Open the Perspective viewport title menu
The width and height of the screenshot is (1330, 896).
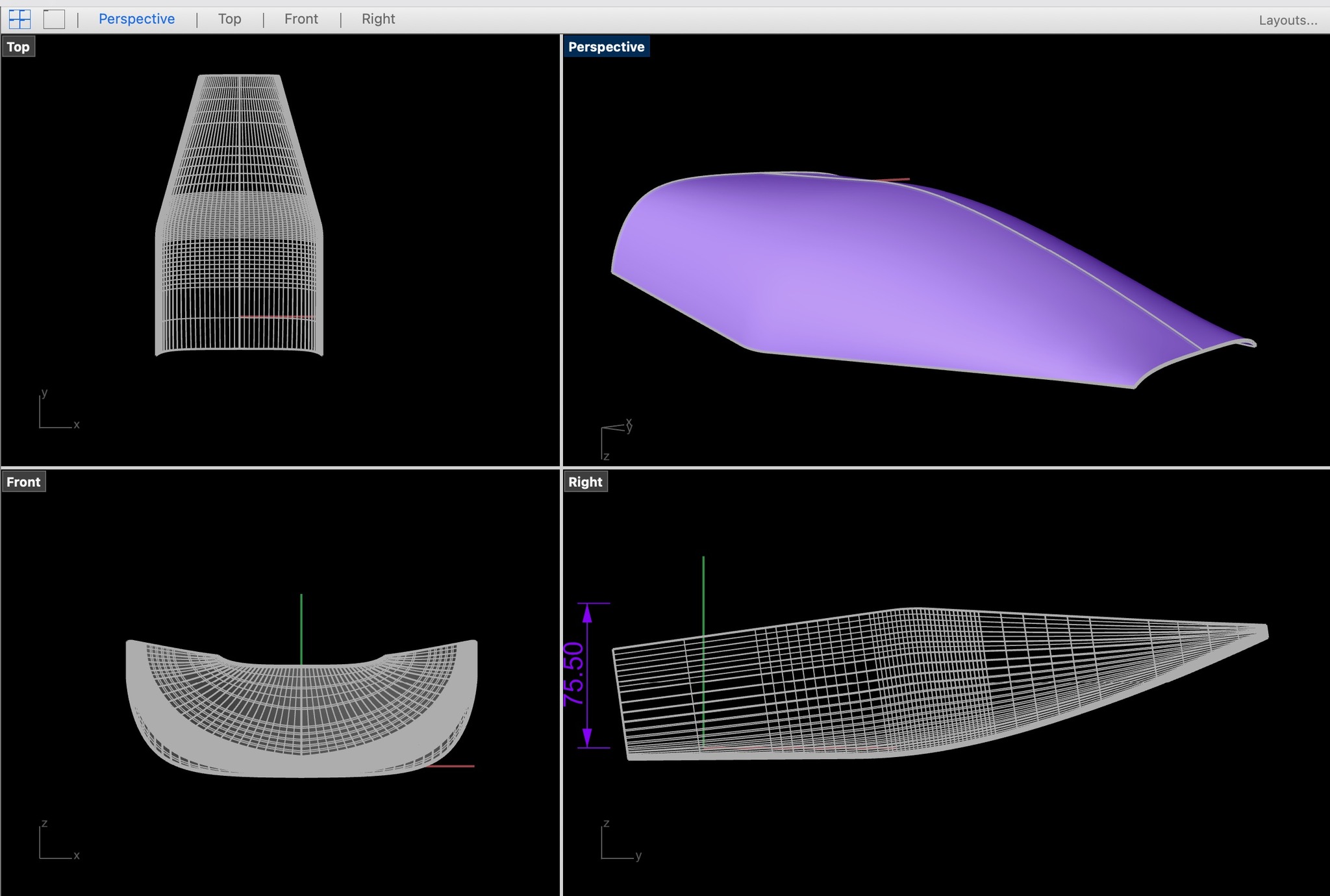click(606, 47)
